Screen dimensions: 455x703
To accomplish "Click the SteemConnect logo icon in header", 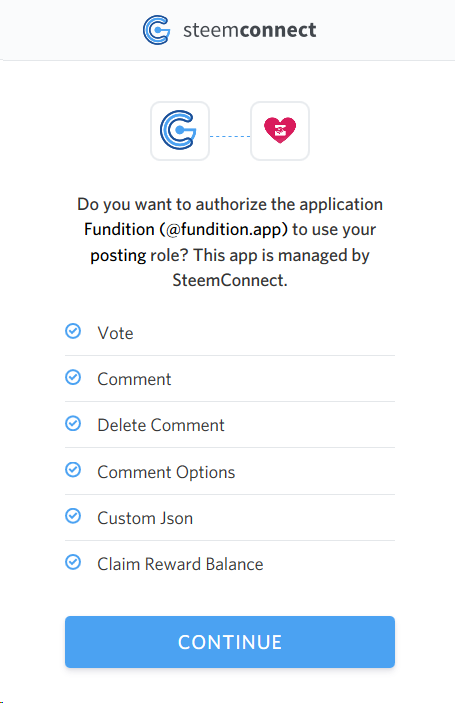I will pos(156,30).
